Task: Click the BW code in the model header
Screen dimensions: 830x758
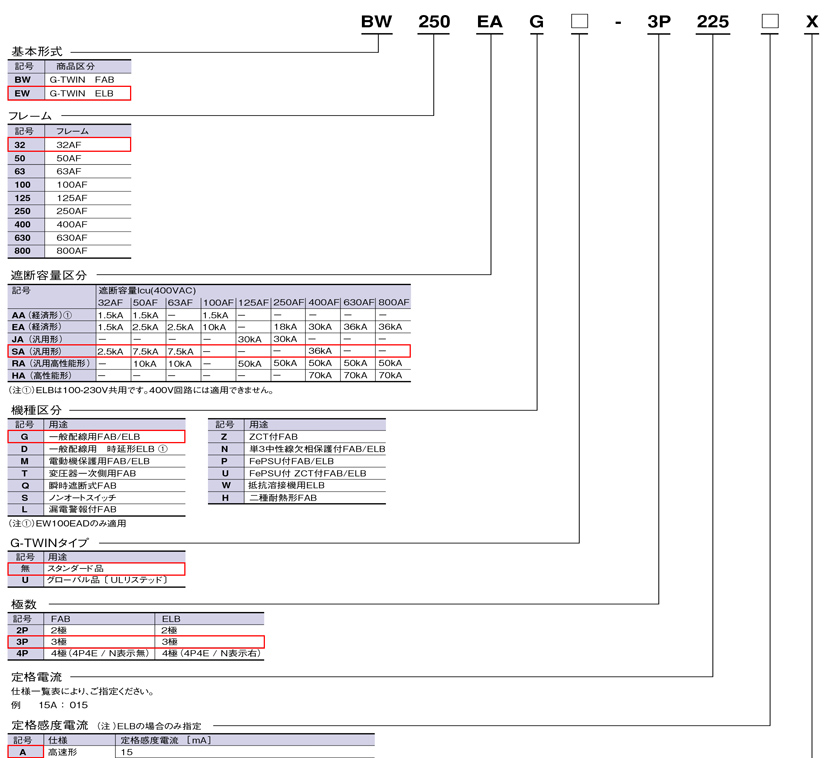Action: [376, 22]
